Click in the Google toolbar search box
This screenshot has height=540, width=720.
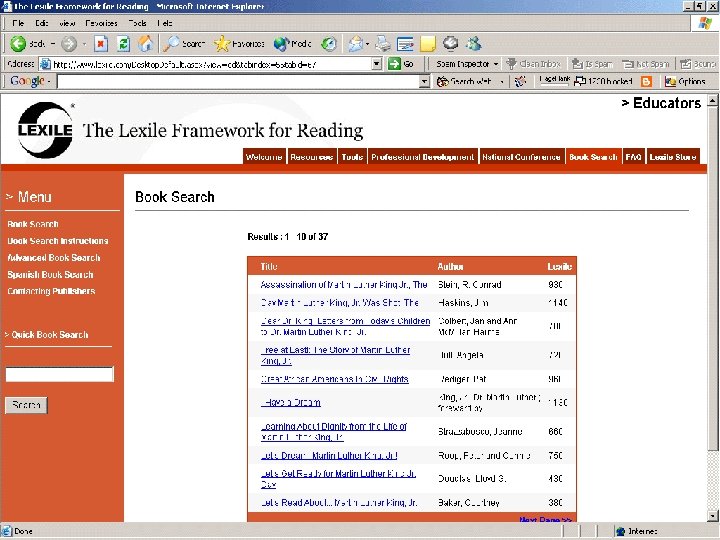[x=238, y=82]
